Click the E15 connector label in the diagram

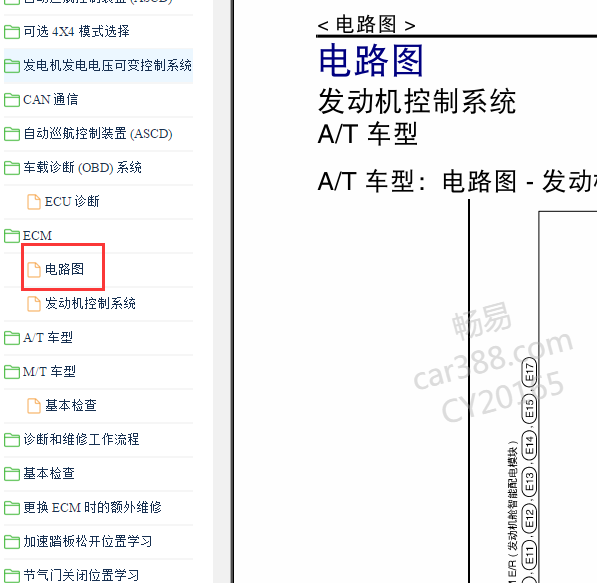click(529, 409)
